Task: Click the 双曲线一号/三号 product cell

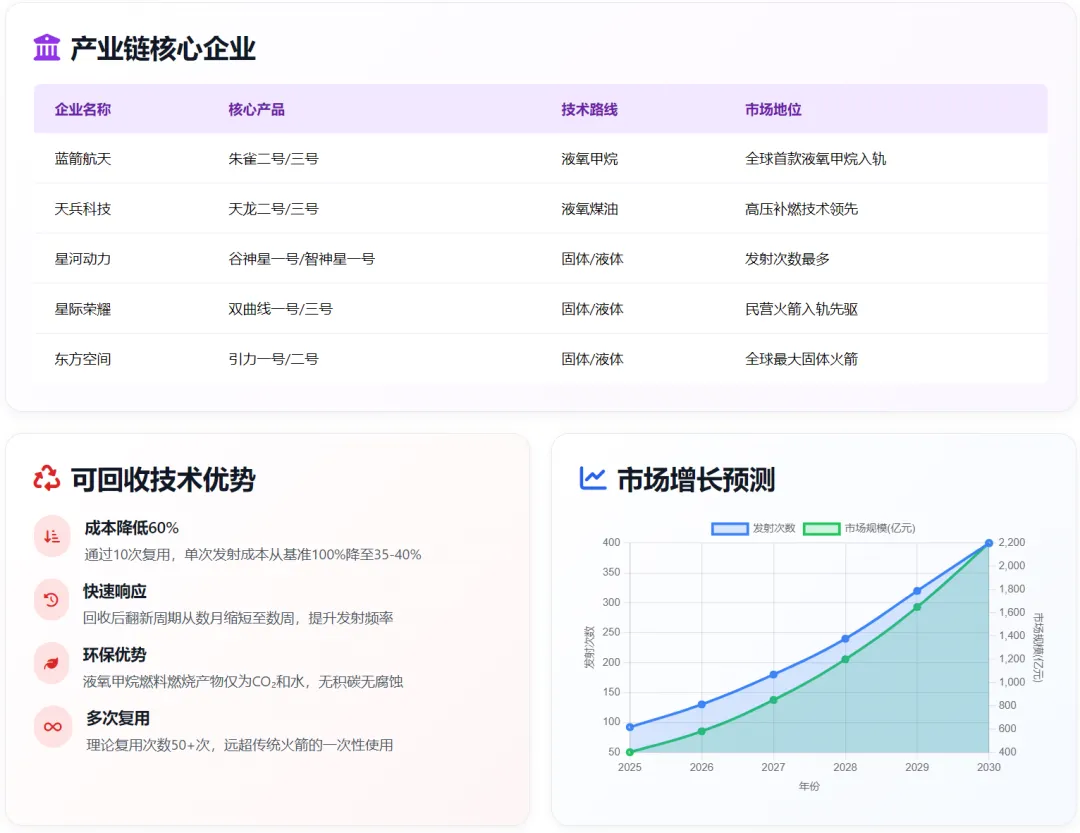Action: (x=280, y=309)
